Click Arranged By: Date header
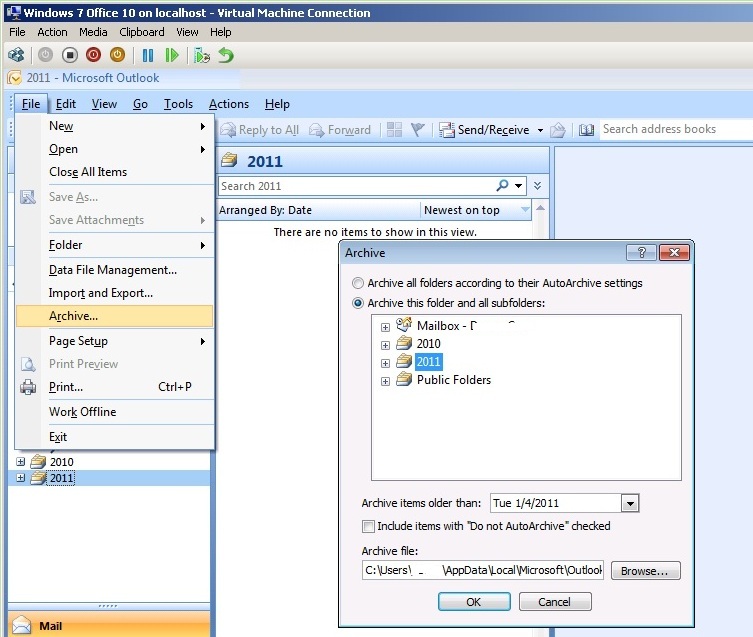This screenshot has width=753, height=637. click(318, 210)
